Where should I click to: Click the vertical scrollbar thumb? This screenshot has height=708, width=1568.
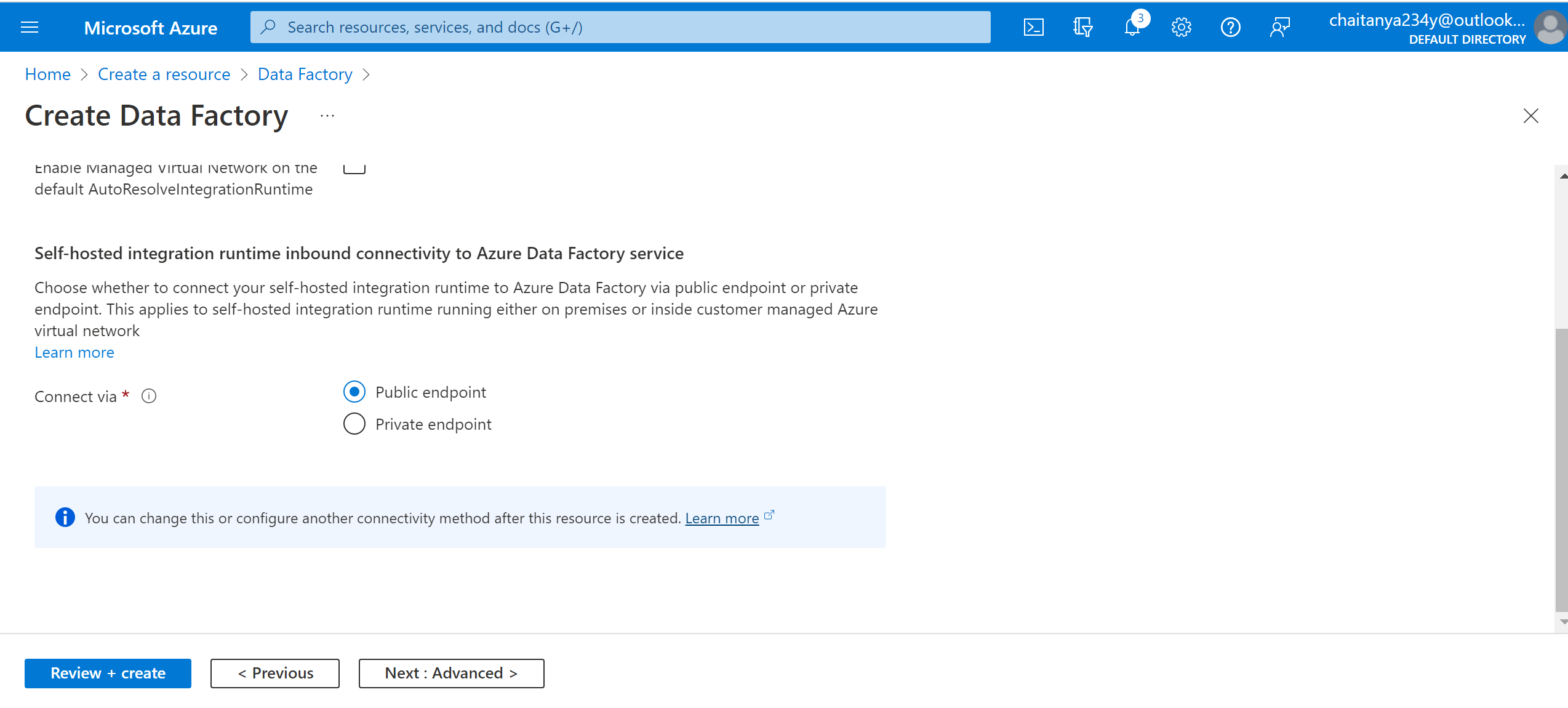[x=1562, y=470]
